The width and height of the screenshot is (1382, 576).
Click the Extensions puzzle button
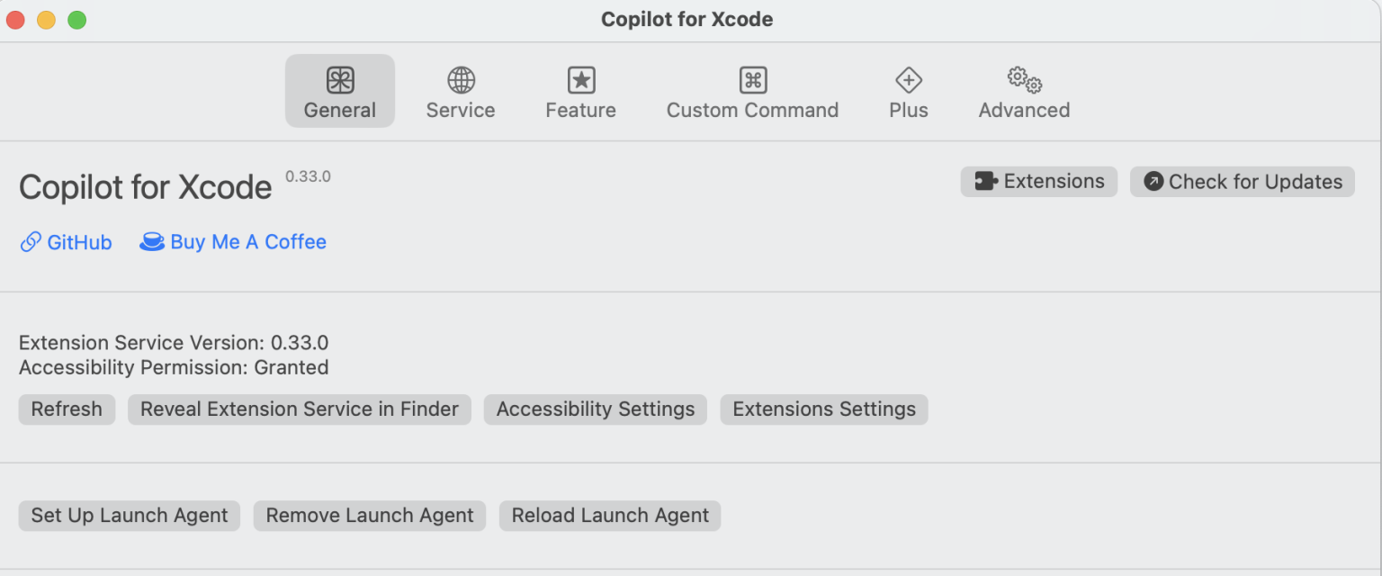pyautogui.click(x=1039, y=181)
